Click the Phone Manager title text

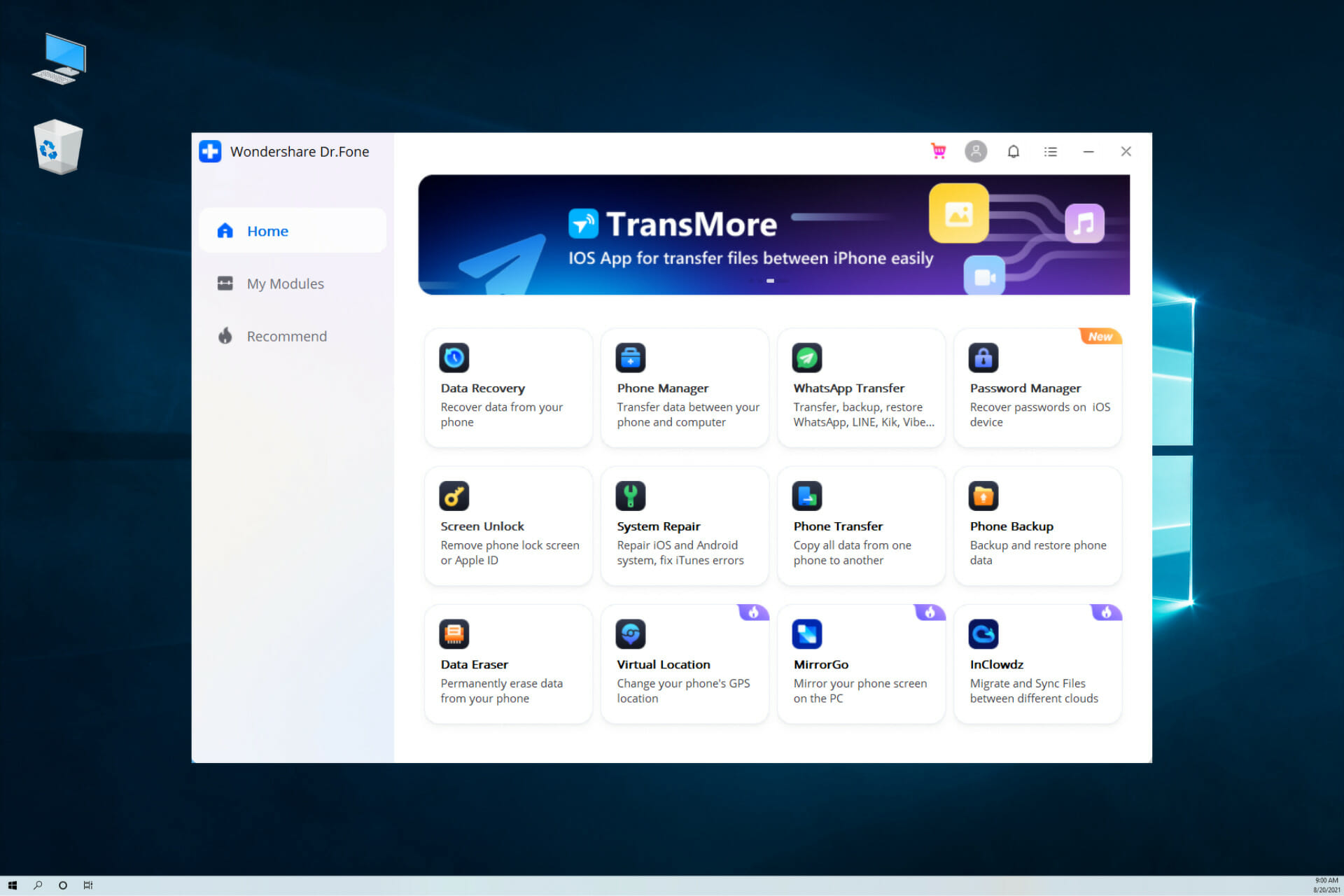pos(662,388)
